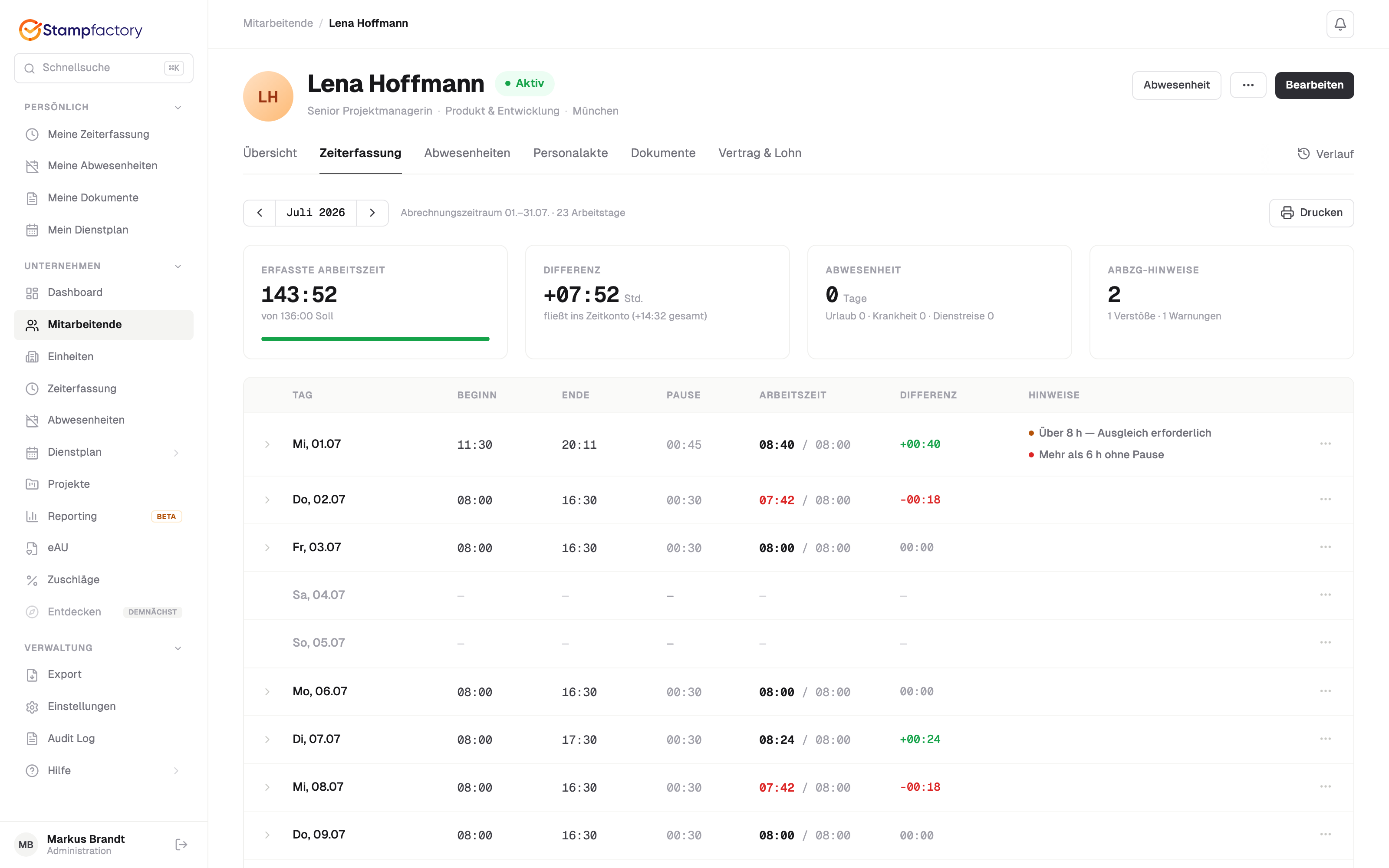Go to previous month with left arrow

[260, 213]
